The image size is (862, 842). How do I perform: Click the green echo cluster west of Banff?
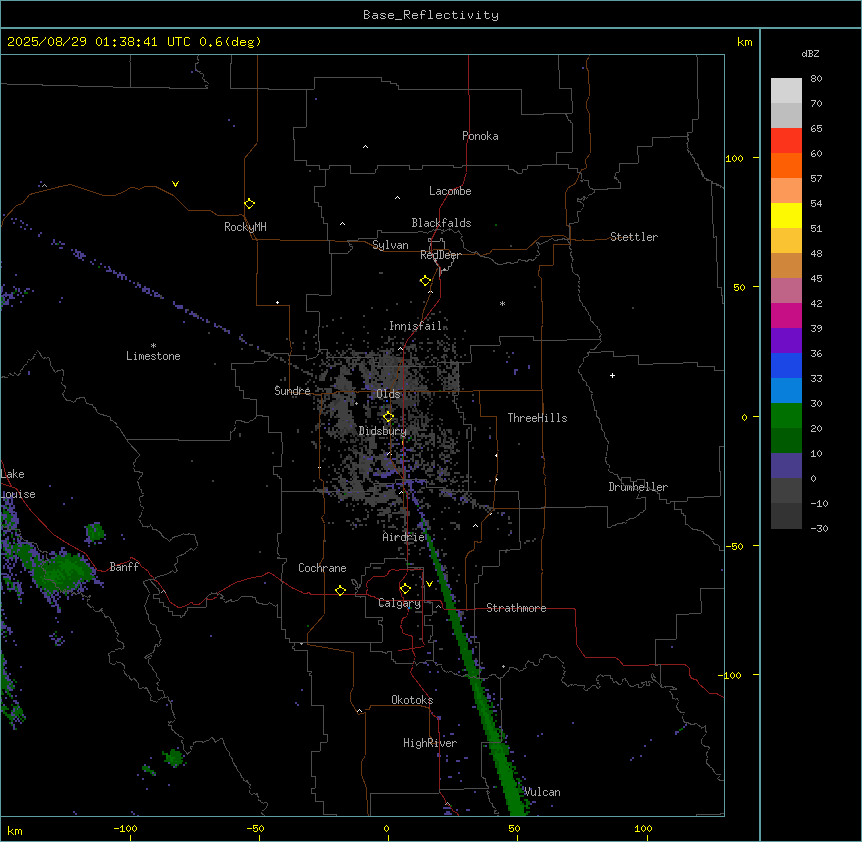coord(63,572)
